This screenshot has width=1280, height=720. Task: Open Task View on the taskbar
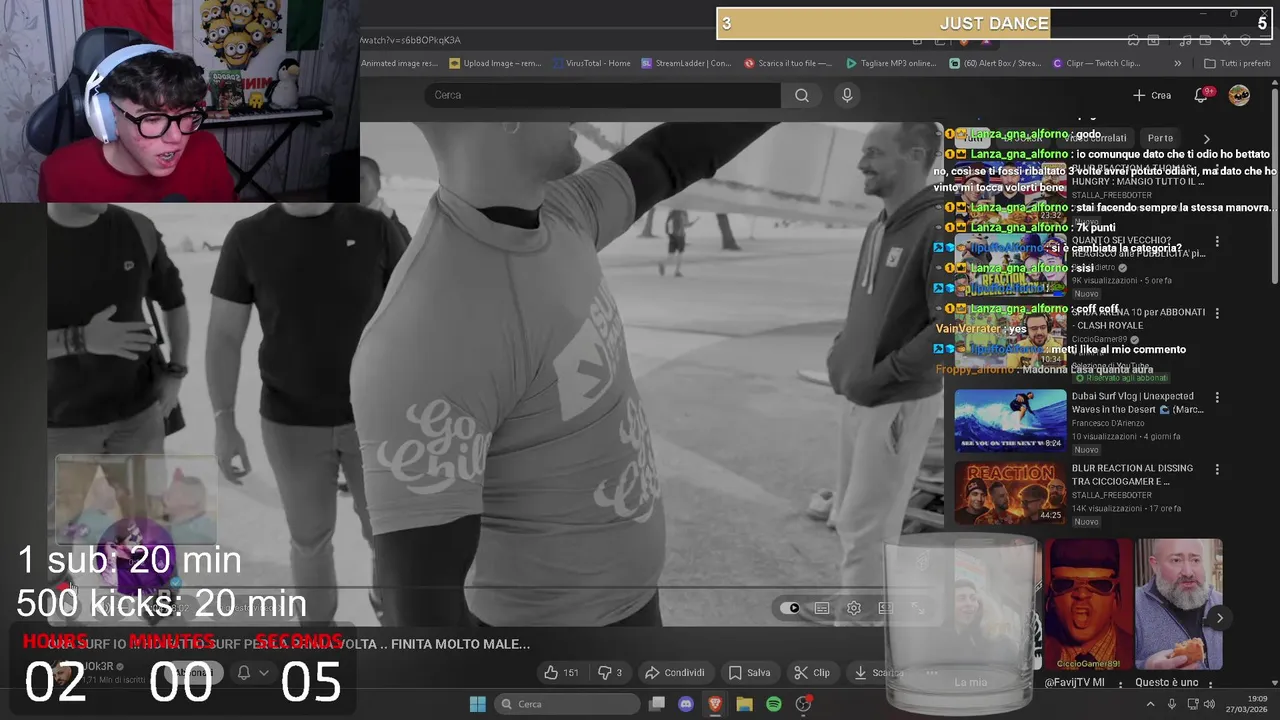point(657,704)
